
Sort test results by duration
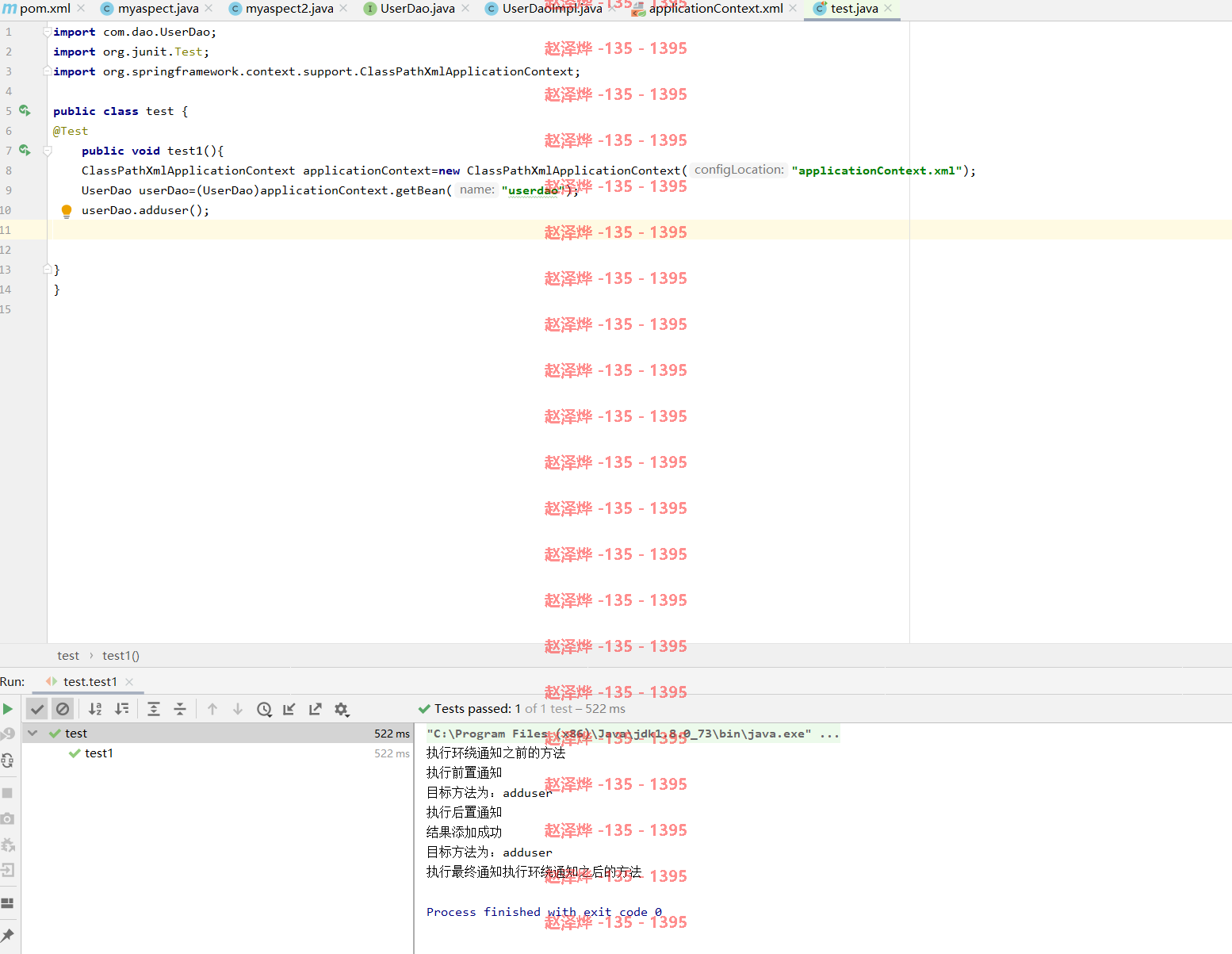pos(121,709)
